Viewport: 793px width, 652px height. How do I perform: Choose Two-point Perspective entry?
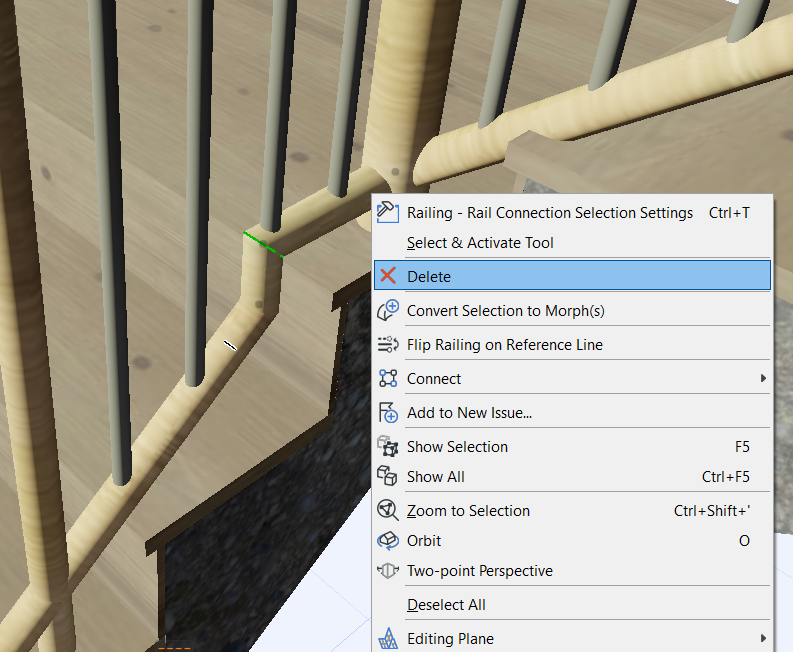point(572,571)
